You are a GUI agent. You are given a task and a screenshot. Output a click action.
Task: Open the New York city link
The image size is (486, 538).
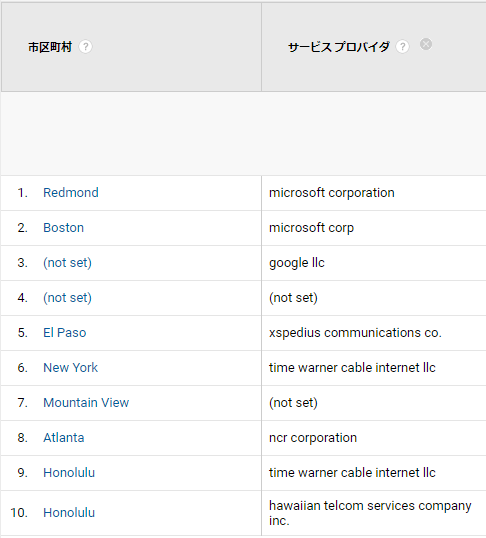coord(70,368)
